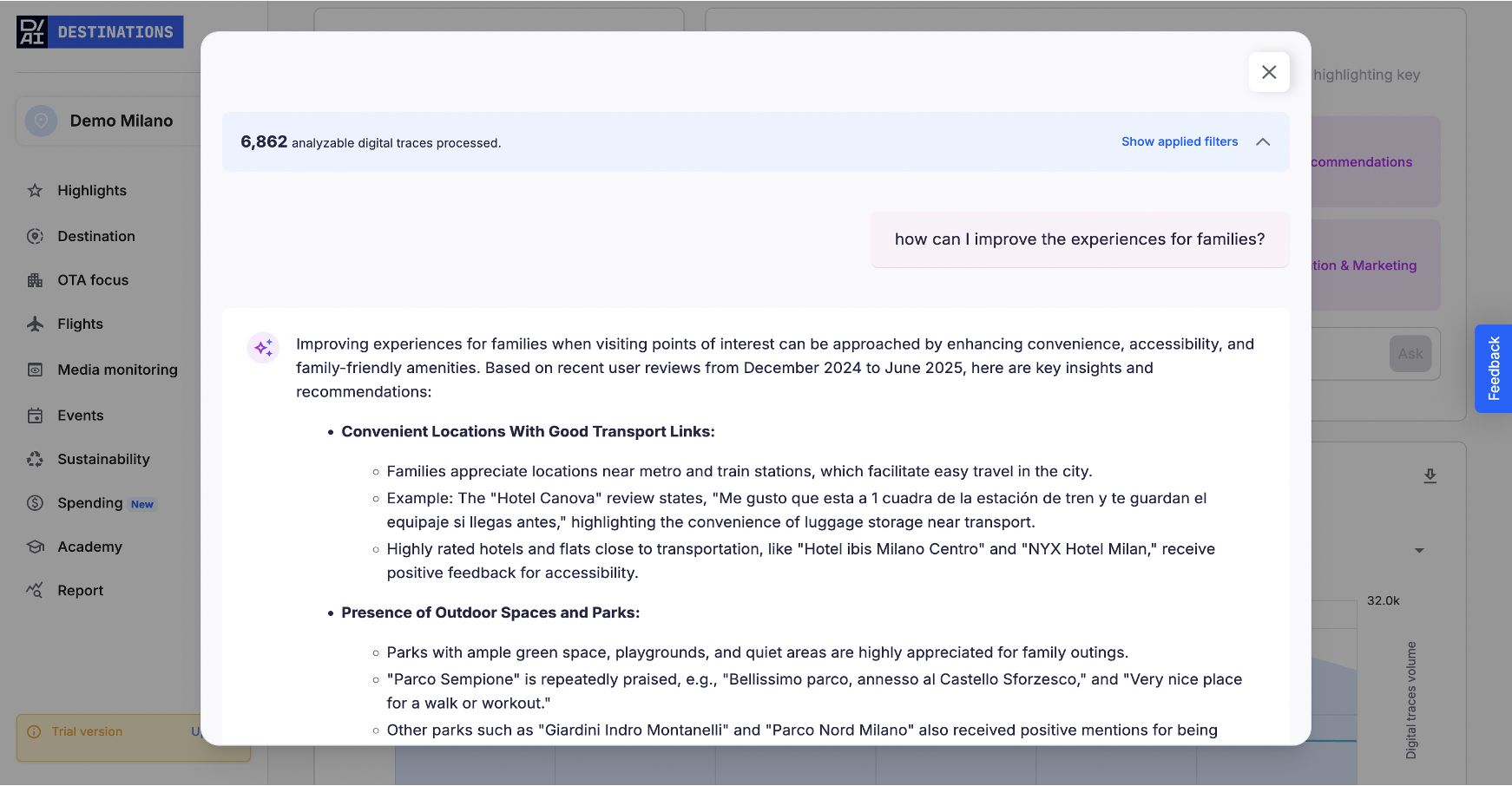This screenshot has width=1512, height=786.
Task: Select the Report sidebar entry
Action: pyautogui.click(x=80, y=590)
